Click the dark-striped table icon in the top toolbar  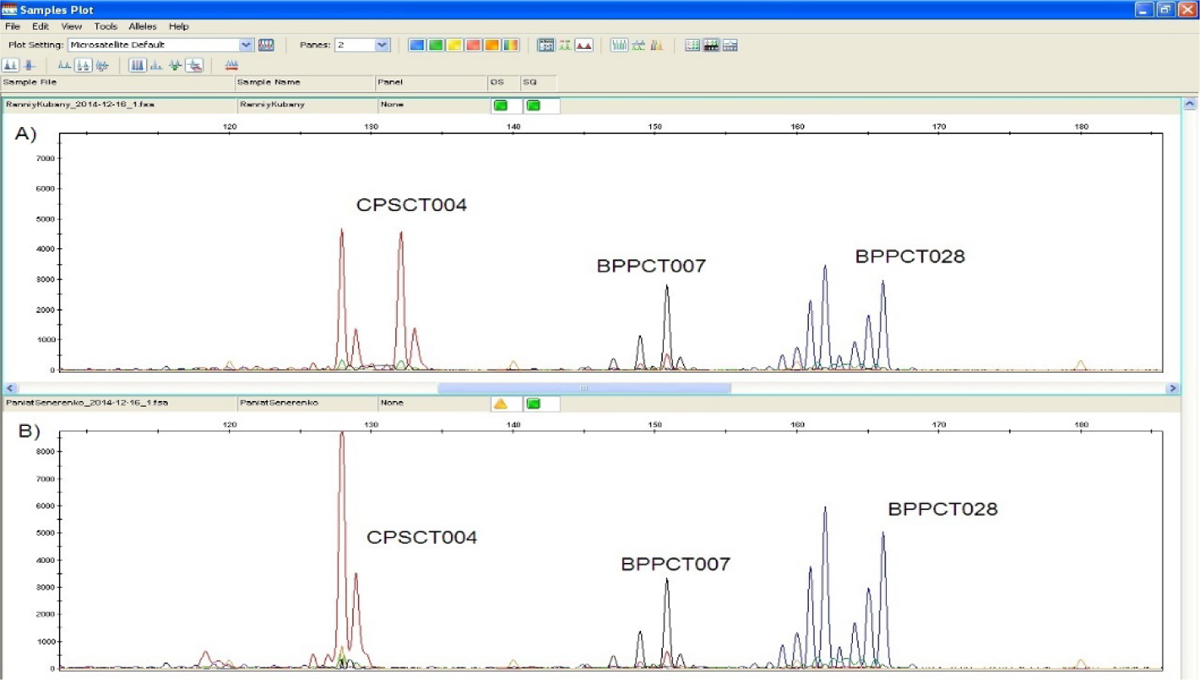[x=711, y=45]
